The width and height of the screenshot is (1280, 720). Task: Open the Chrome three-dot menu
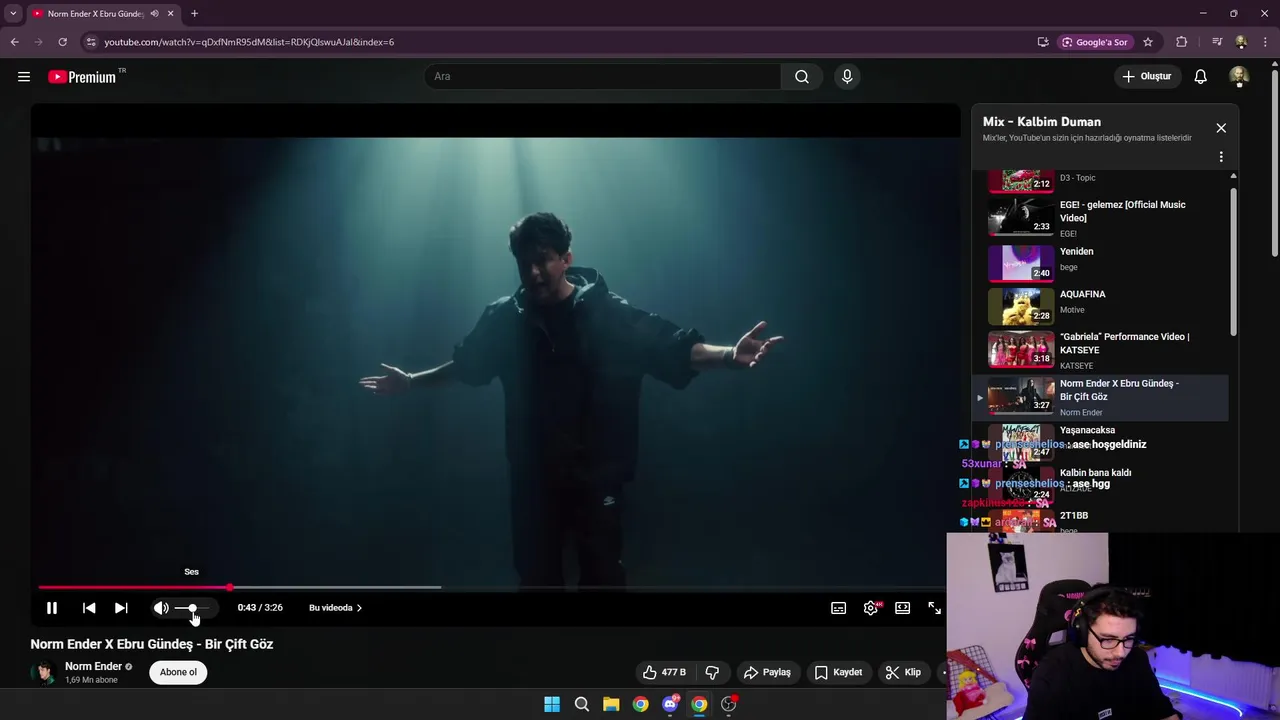[x=1266, y=42]
